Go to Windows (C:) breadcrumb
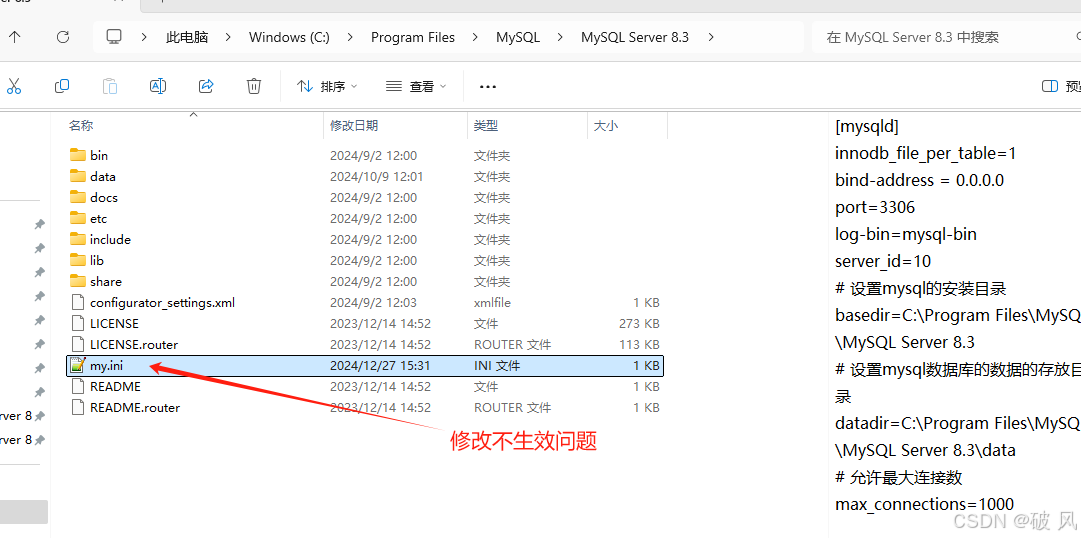Screen dimensions: 1081x538 [x=290, y=37]
